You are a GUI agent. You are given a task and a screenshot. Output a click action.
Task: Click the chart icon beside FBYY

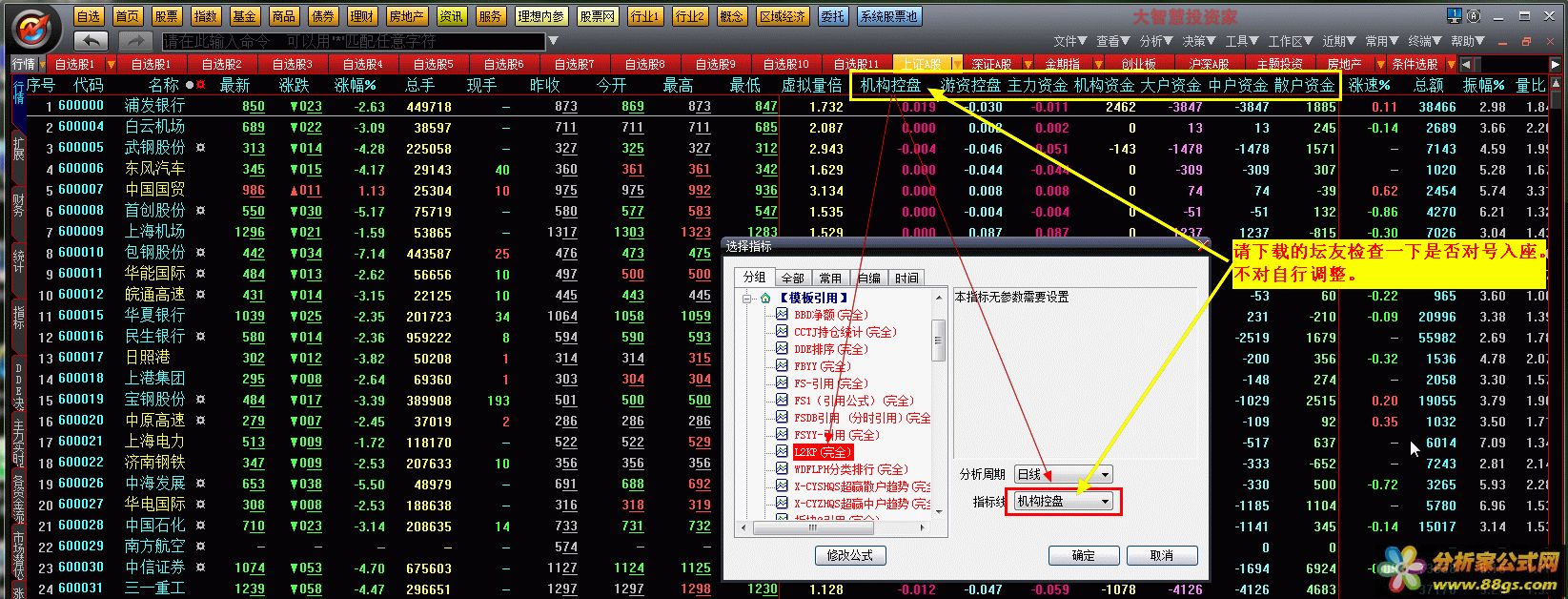click(x=782, y=366)
